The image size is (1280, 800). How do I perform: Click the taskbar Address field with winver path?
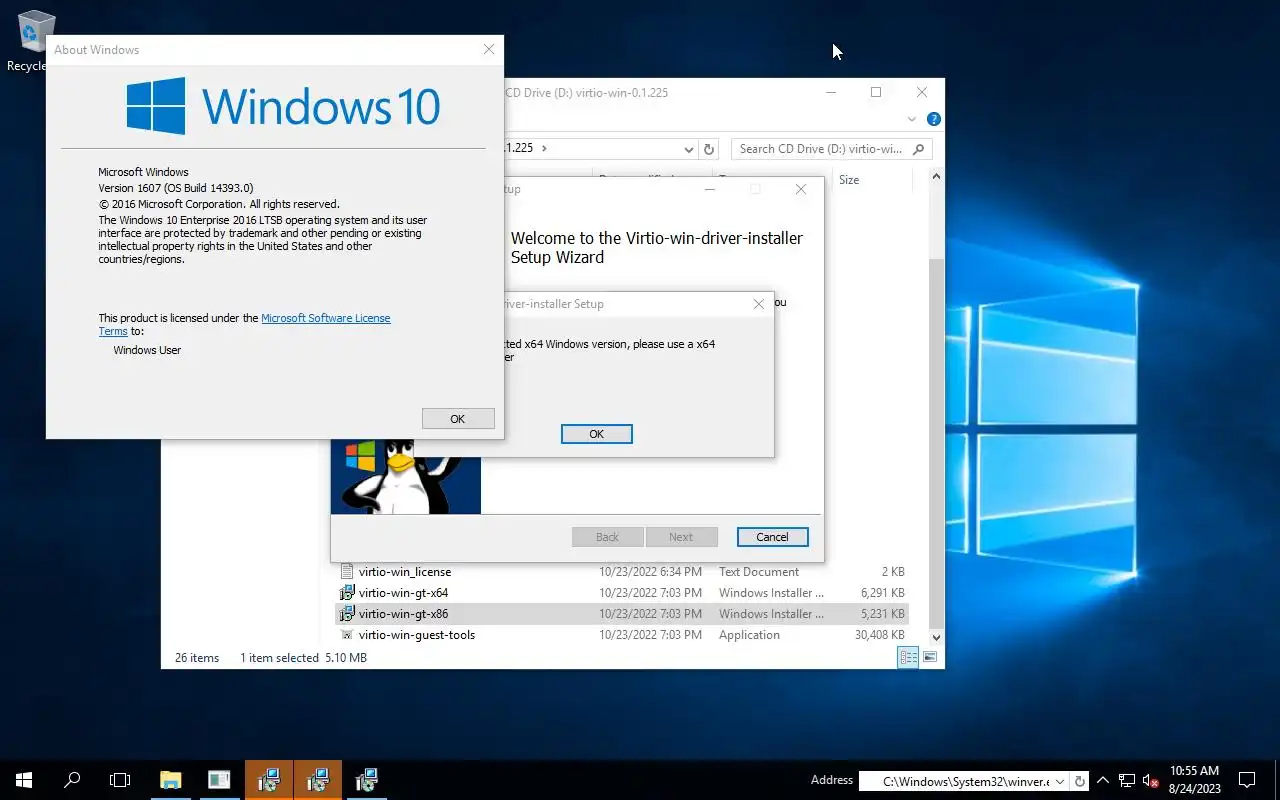pos(965,781)
